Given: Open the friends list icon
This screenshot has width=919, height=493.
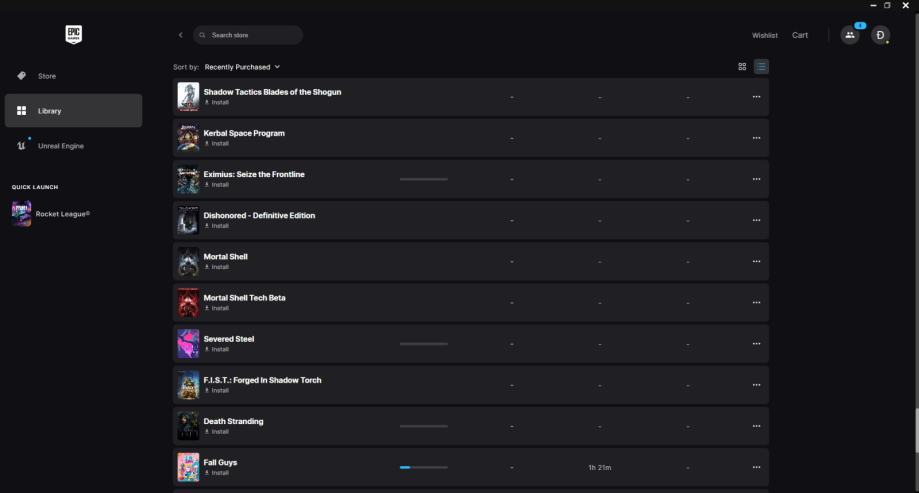Looking at the screenshot, I should tap(849, 35).
